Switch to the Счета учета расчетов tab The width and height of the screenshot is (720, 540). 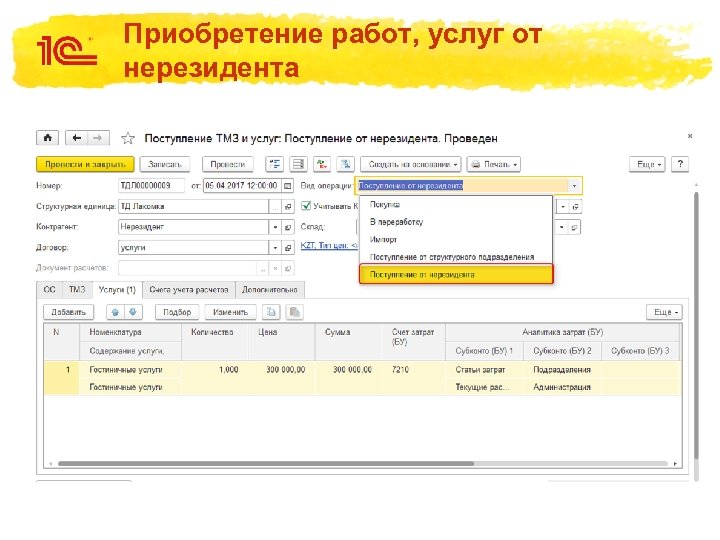coord(189,290)
